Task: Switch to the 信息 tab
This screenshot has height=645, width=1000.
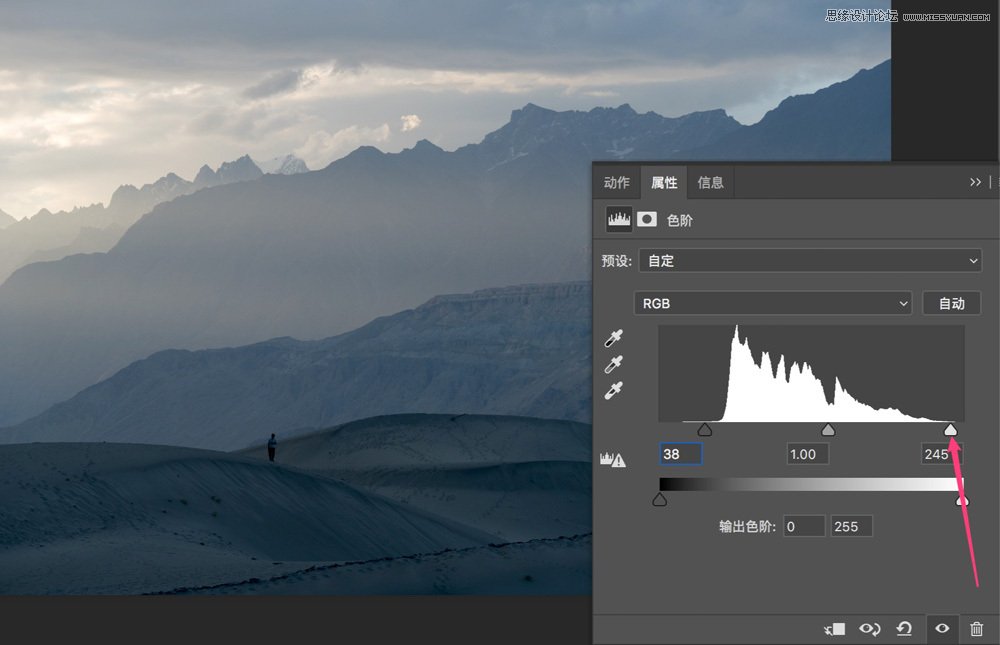Action: click(711, 182)
